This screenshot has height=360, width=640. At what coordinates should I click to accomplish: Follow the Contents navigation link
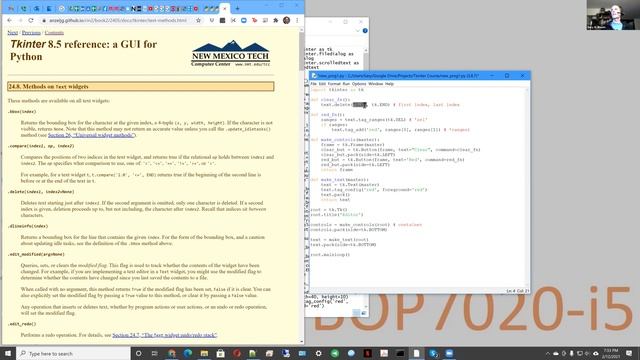54,33
